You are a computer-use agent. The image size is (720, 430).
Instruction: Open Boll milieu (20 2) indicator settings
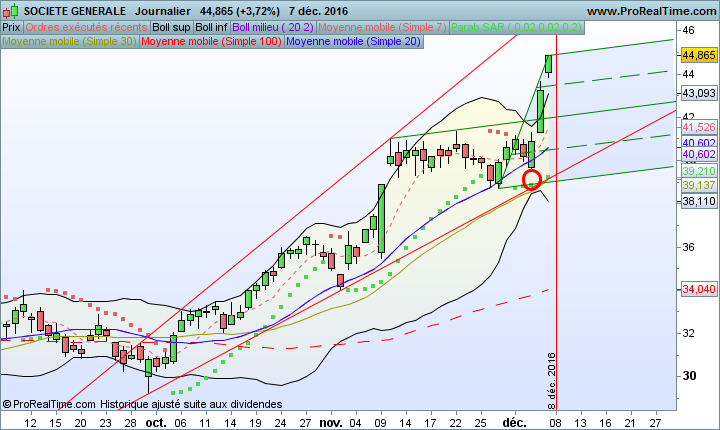pyautogui.click(x=273, y=28)
